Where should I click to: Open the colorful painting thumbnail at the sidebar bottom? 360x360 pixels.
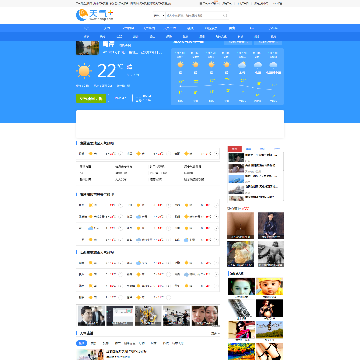(241, 351)
